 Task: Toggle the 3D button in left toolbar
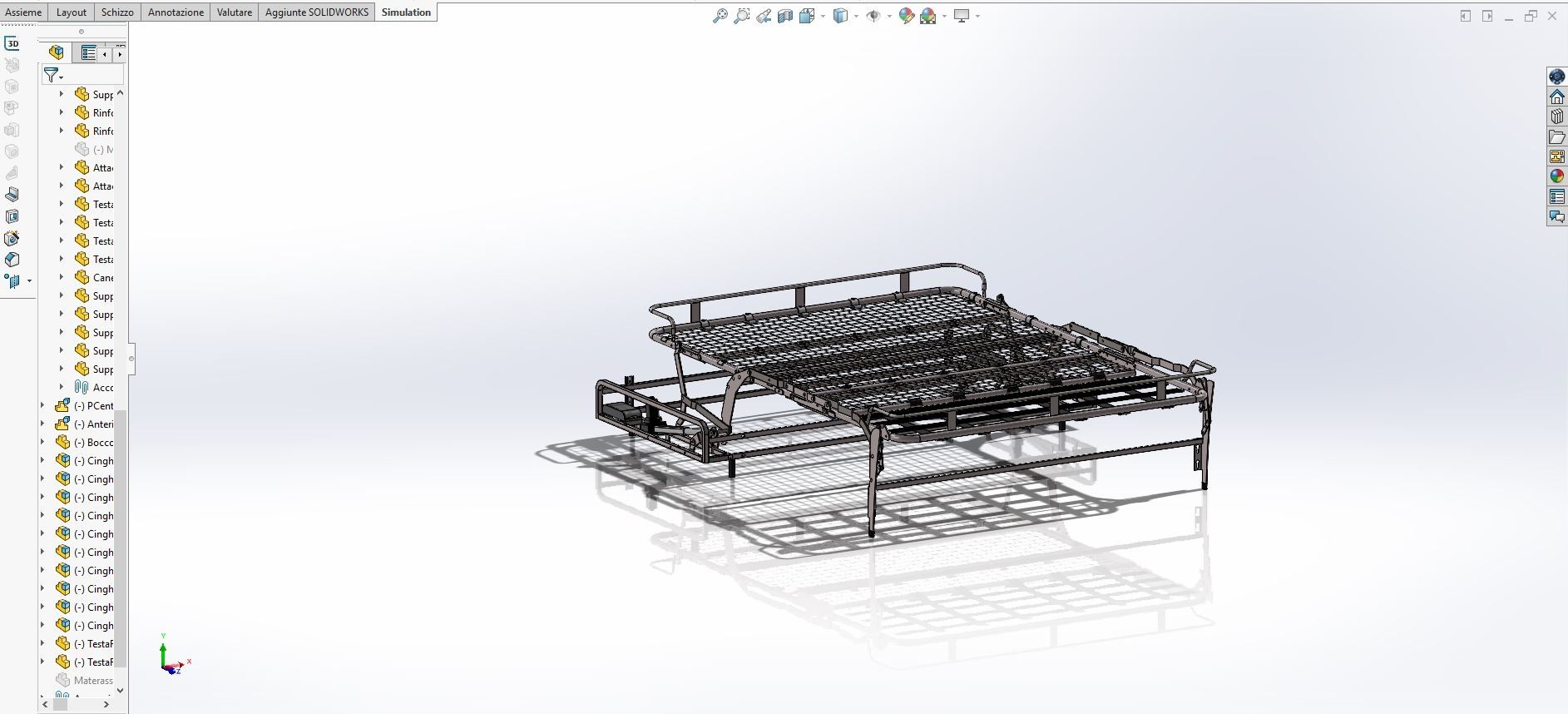tap(12, 43)
